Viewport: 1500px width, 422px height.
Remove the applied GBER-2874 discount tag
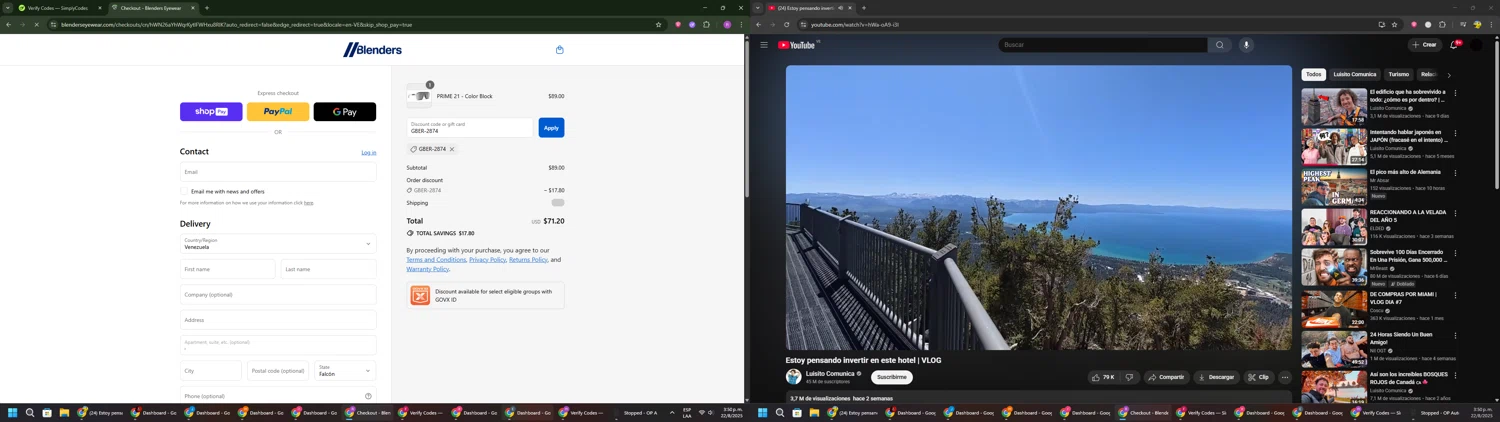(452, 149)
